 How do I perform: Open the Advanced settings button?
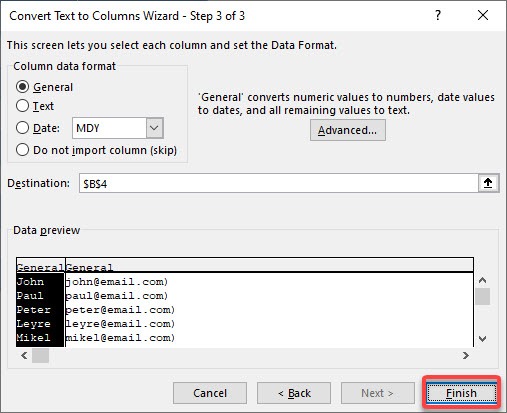pos(348,130)
